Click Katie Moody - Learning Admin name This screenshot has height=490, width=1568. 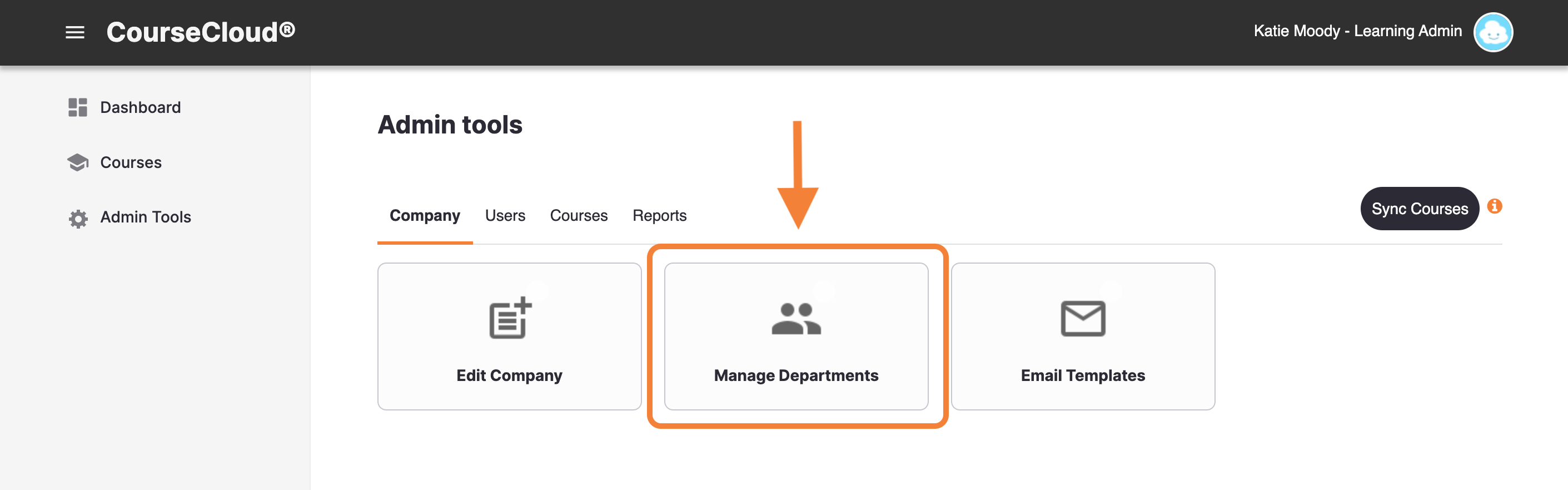click(x=1357, y=31)
